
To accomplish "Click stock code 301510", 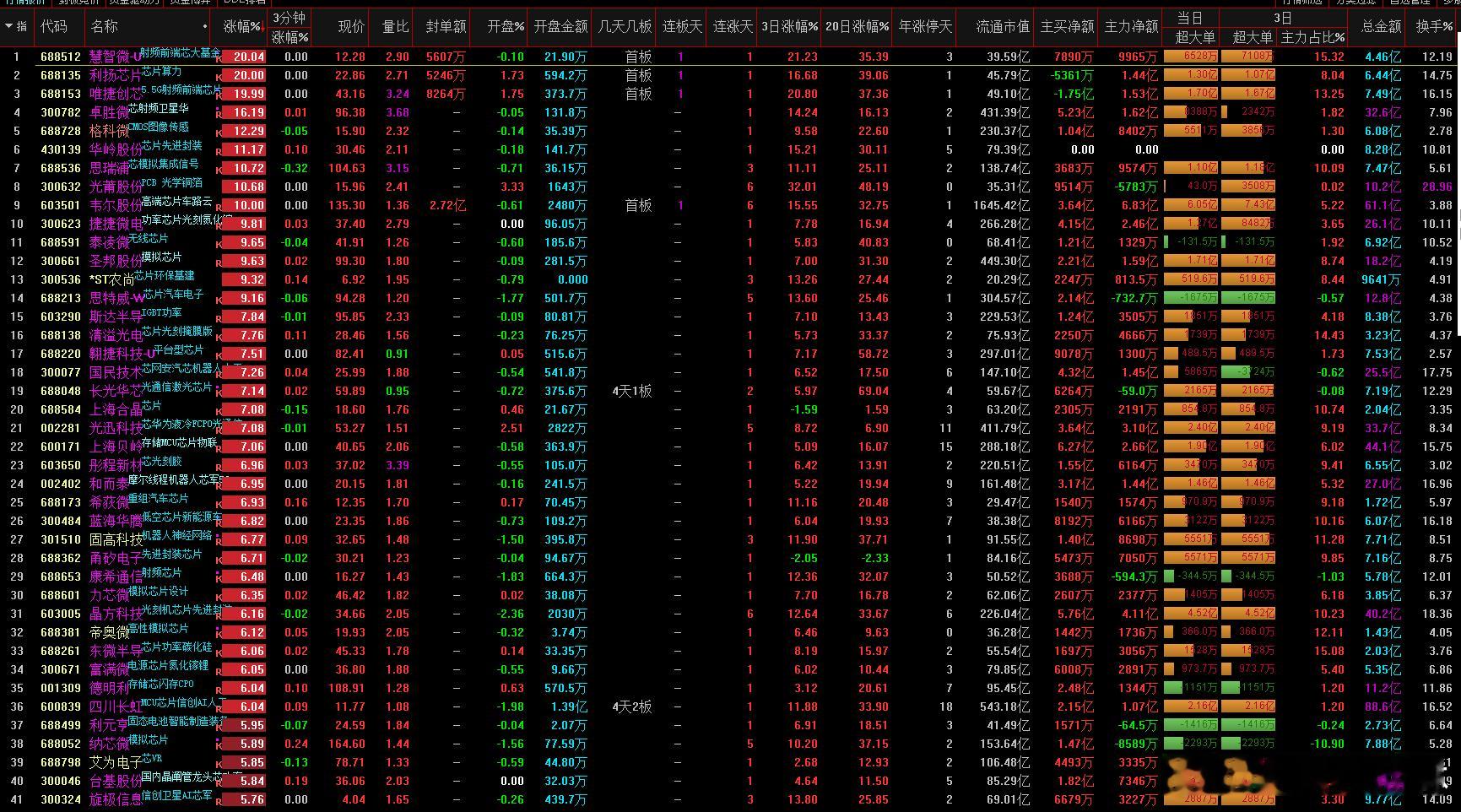I will coord(61,539).
